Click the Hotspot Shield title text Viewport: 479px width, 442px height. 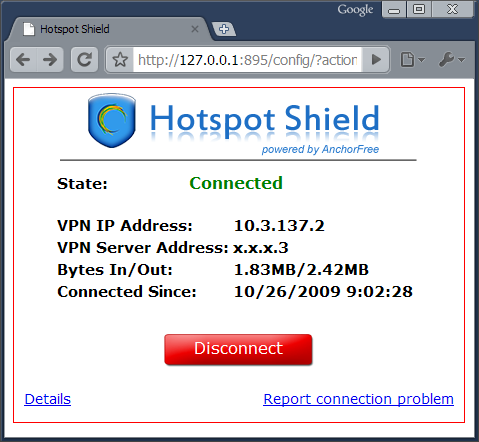coord(265,120)
